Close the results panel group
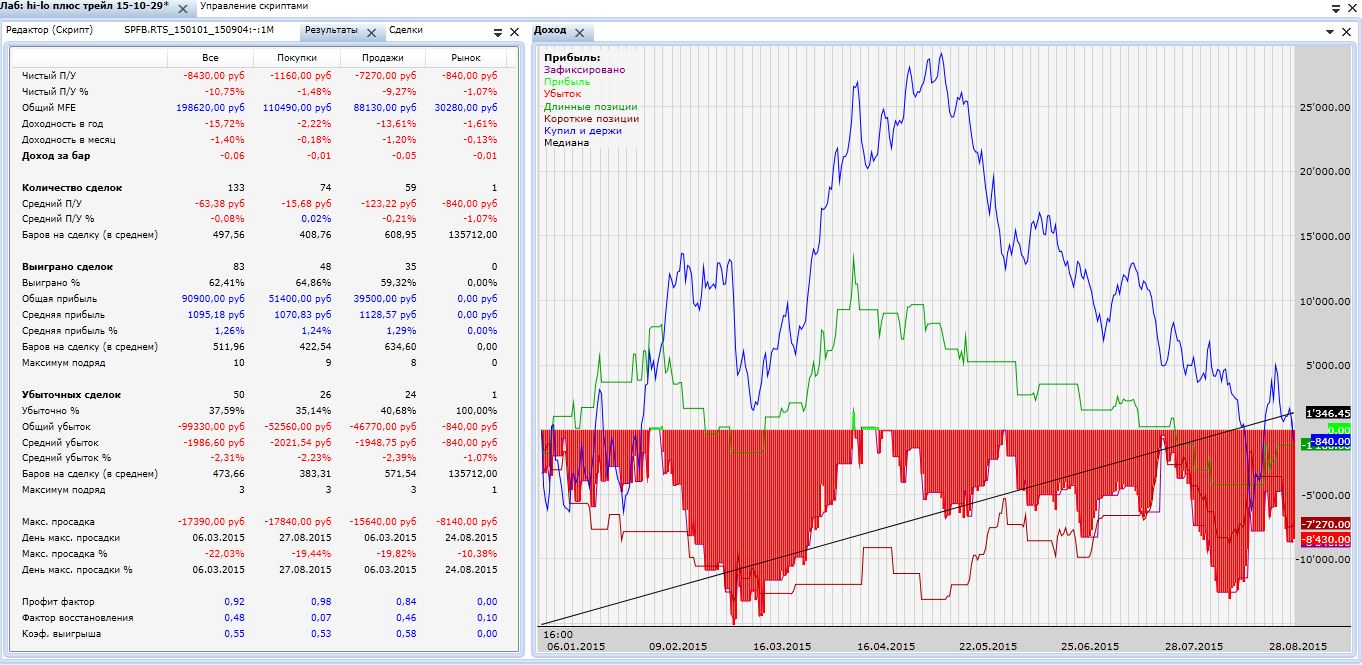 (514, 32)
